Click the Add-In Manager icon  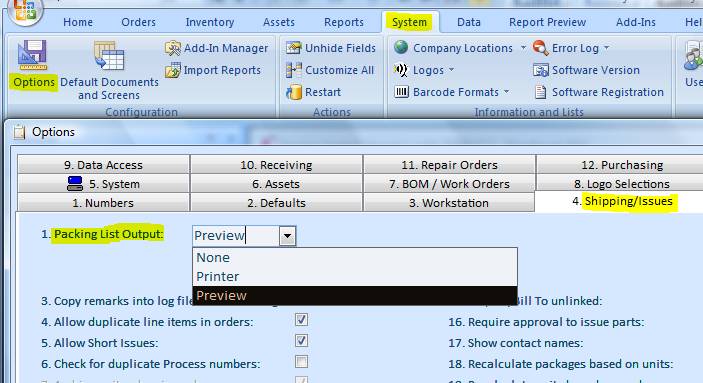[x=173, y=48]
